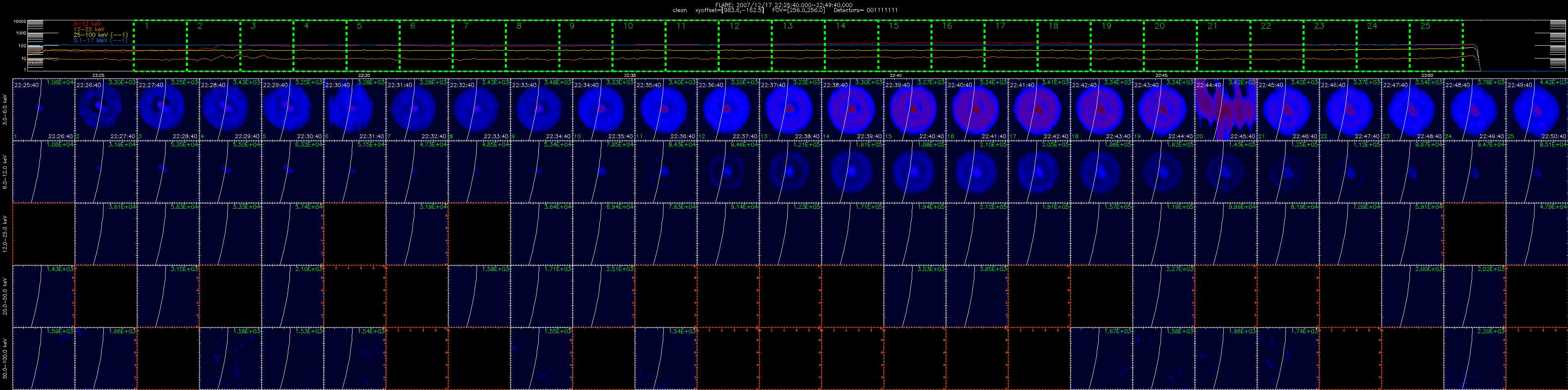Select time interval box 19 in lightcurve
Viewport: 1568px width, 390px height.
click(x=1117, y=46)
